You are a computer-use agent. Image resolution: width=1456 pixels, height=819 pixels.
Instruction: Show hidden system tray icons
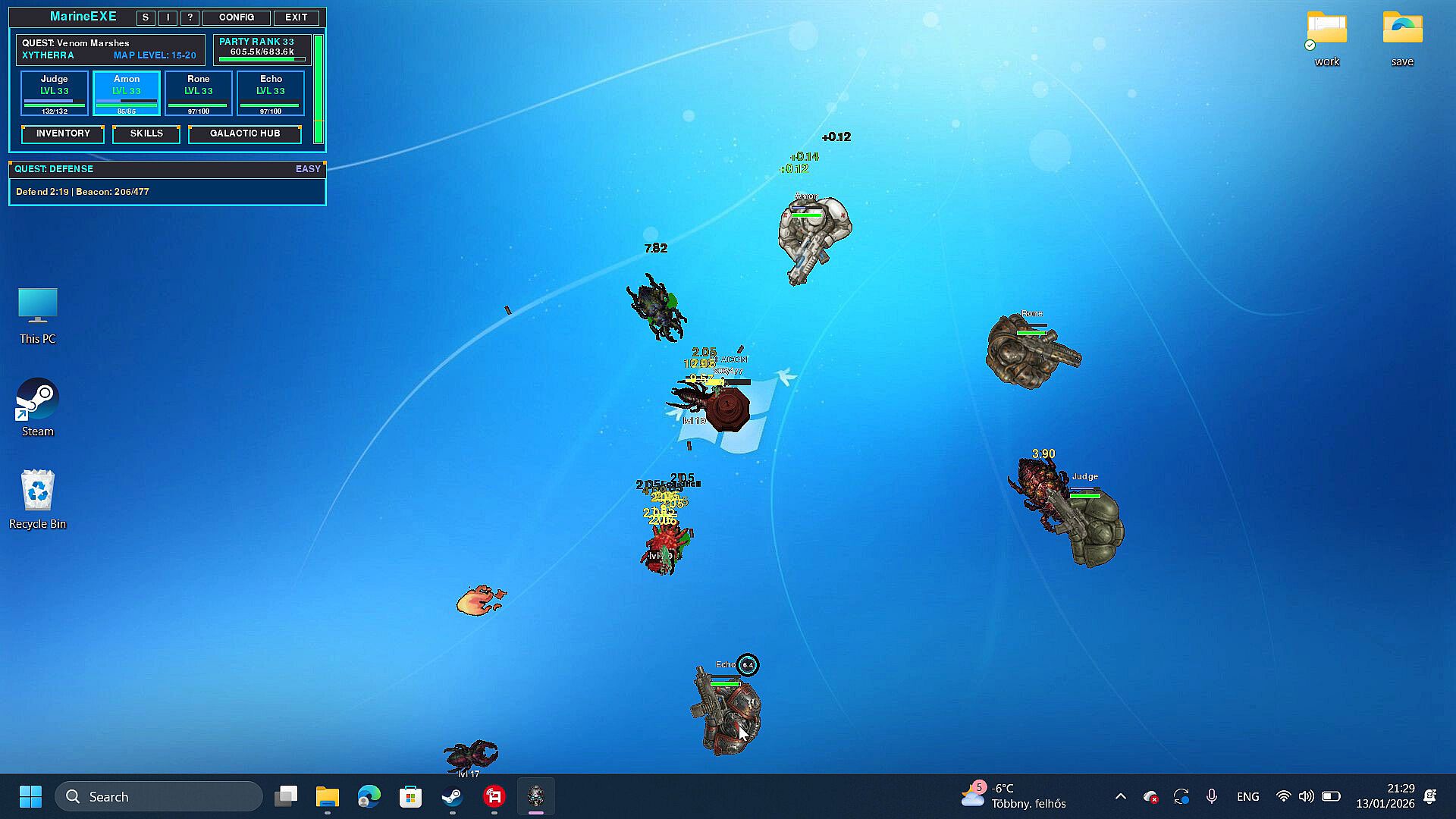tap(1120, 796)
